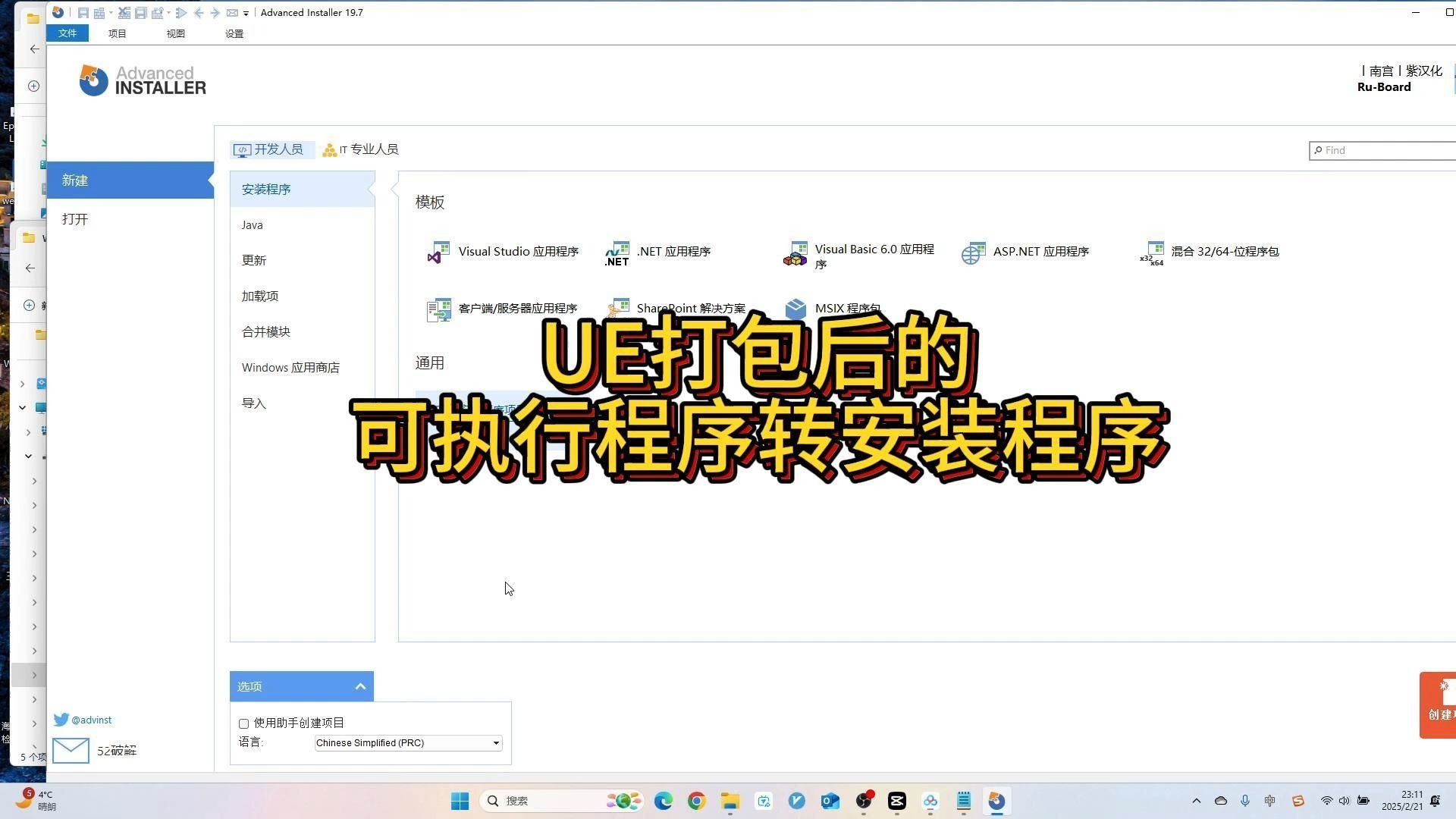Click the Windows Start button
Image resolution: width=1456 pixels, height=819 pixels.
pos(460,801)
